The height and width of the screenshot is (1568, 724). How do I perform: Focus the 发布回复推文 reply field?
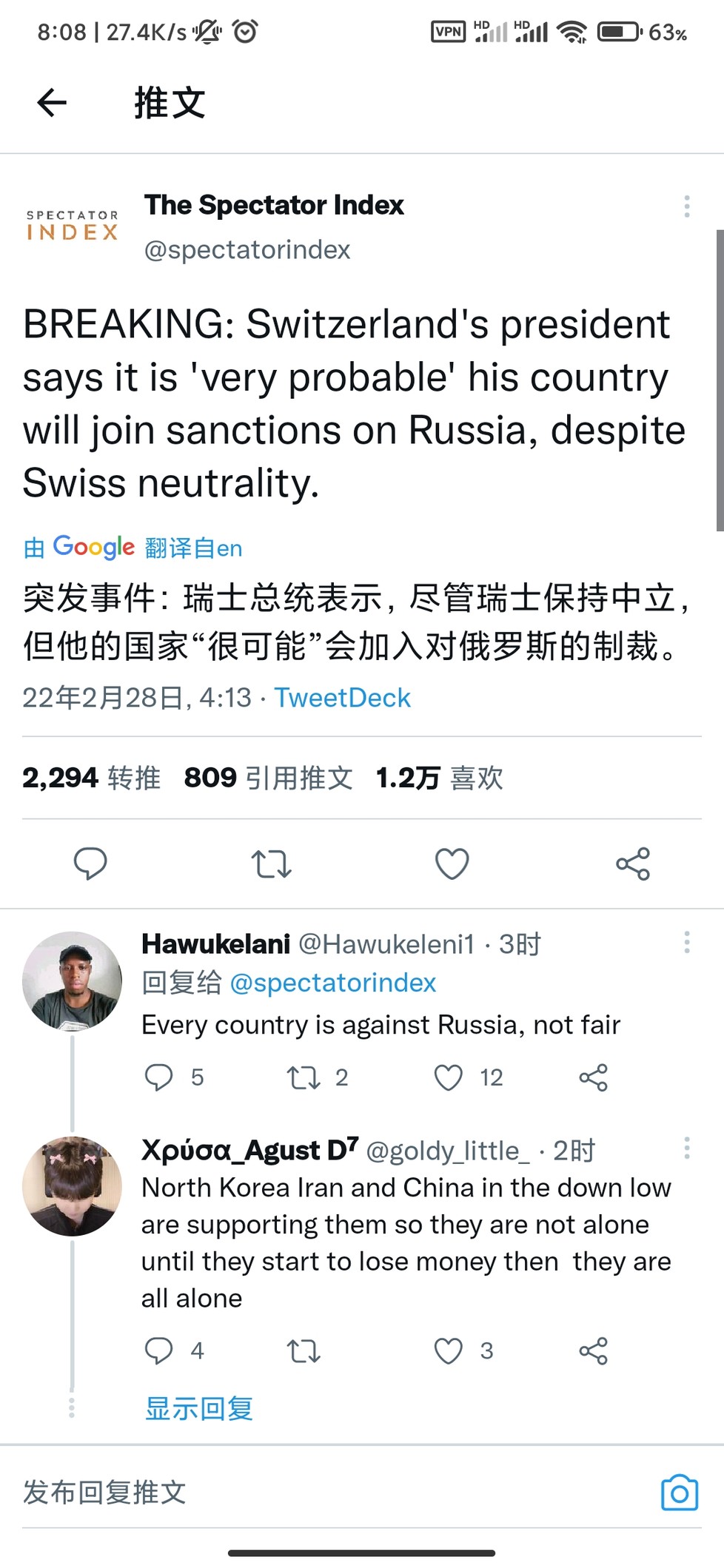coord(296,1492)
